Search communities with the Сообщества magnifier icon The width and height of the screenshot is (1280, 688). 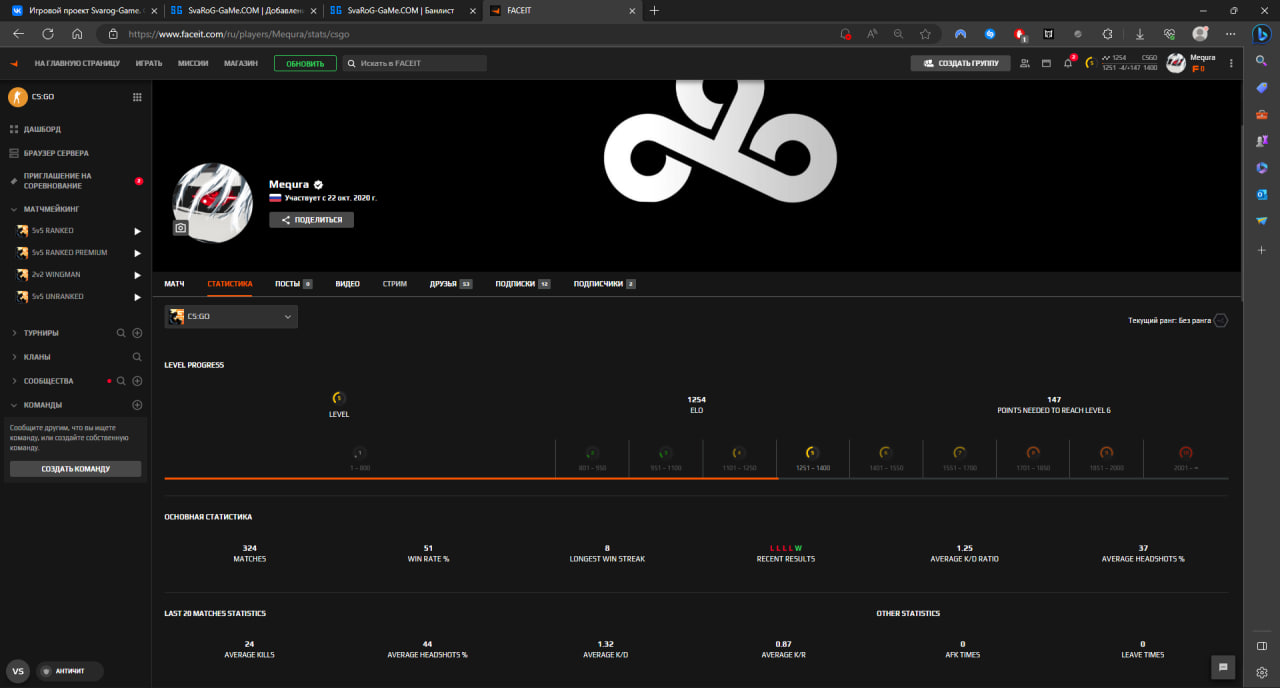[x=121, y=381]
